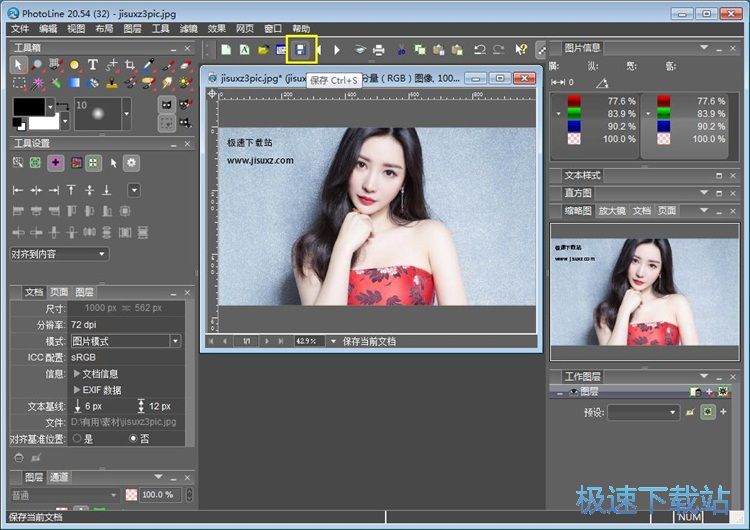Click the Save document toolbar icon

click(302, 48)
